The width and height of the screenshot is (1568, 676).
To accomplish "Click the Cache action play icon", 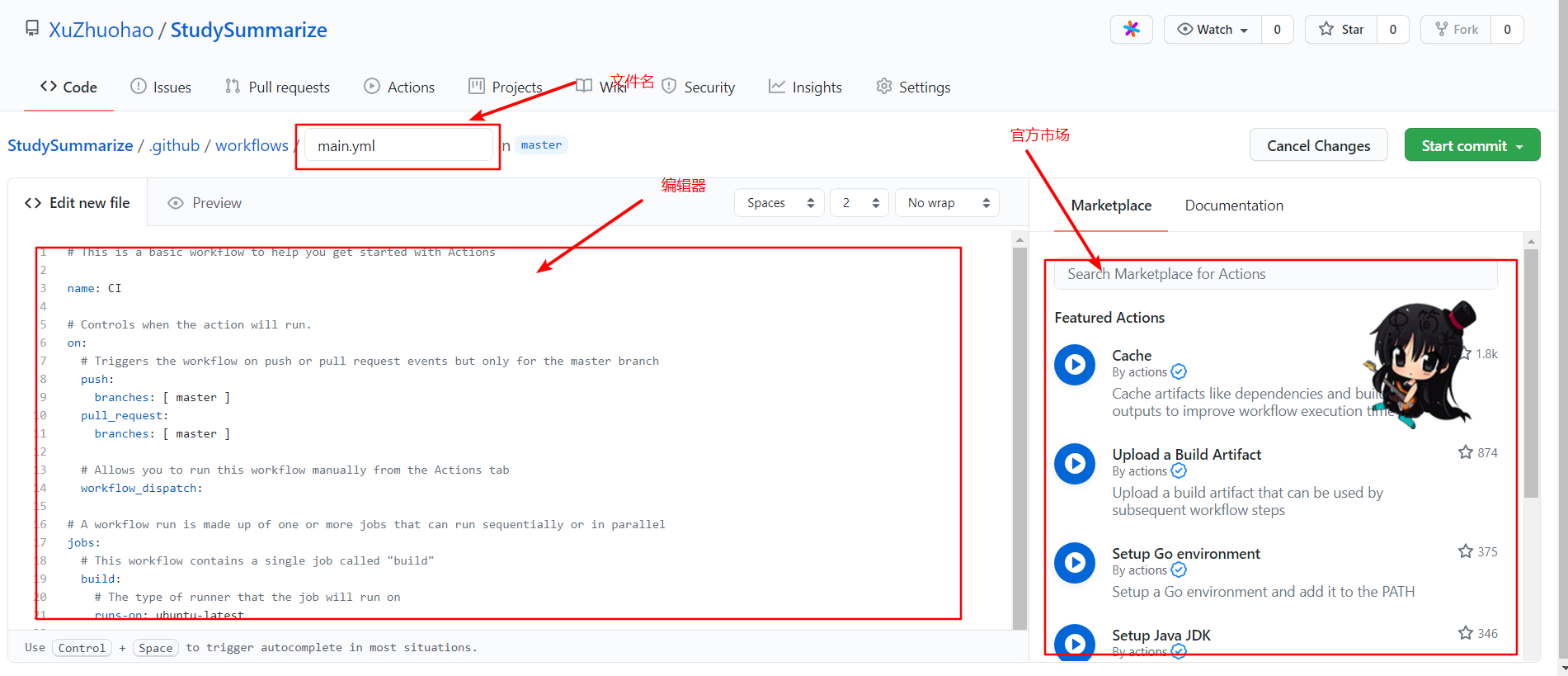I will pyautogui.click(x=1075, y=365).
